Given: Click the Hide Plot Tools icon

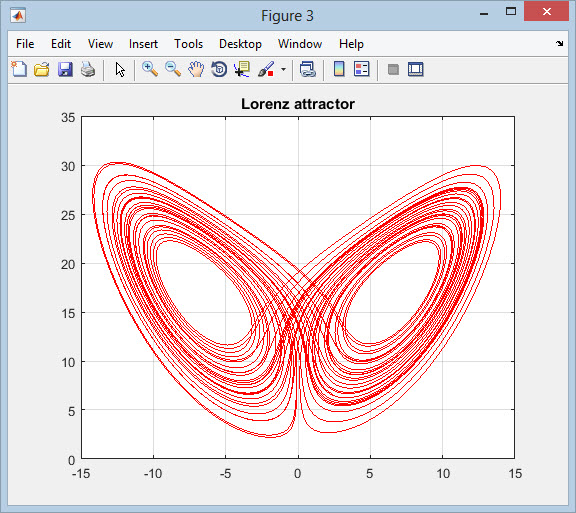Looking at the screenshot, I should click(x=393, y=69).
